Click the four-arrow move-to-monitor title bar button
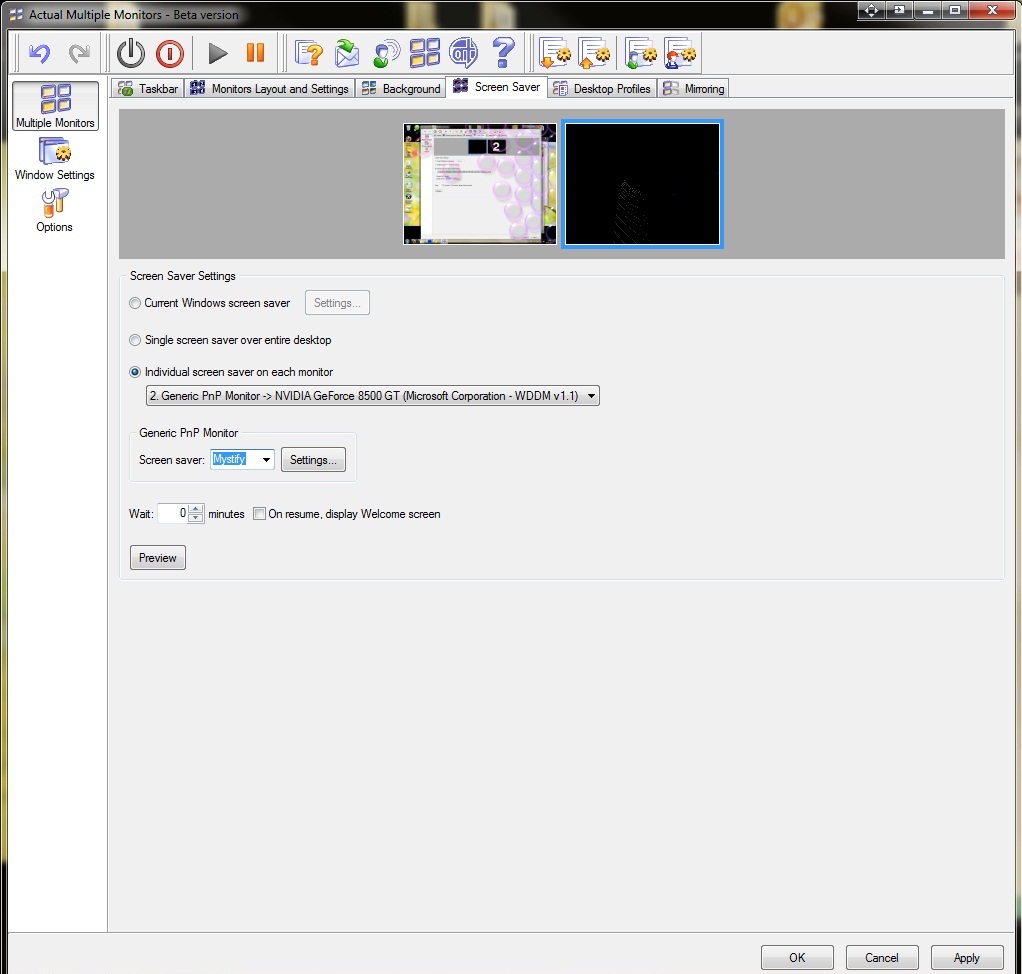This screenshot has height=974, width=1022. click(x=871, y=10)
